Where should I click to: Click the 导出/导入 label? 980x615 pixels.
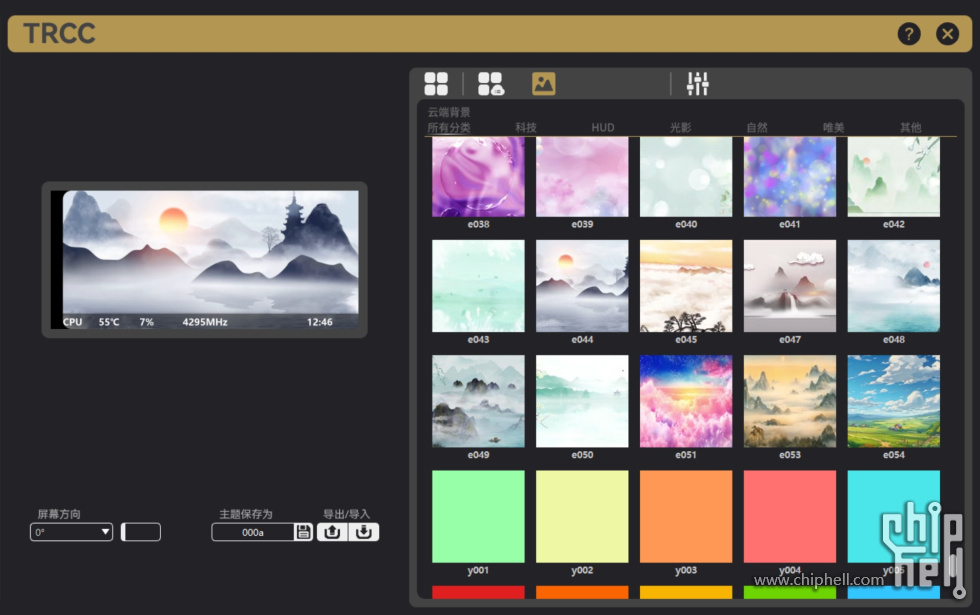[346, 514]
